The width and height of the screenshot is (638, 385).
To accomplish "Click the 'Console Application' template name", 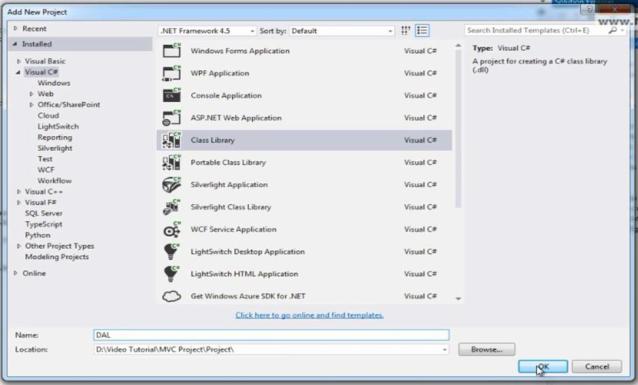I will [226, 96].
